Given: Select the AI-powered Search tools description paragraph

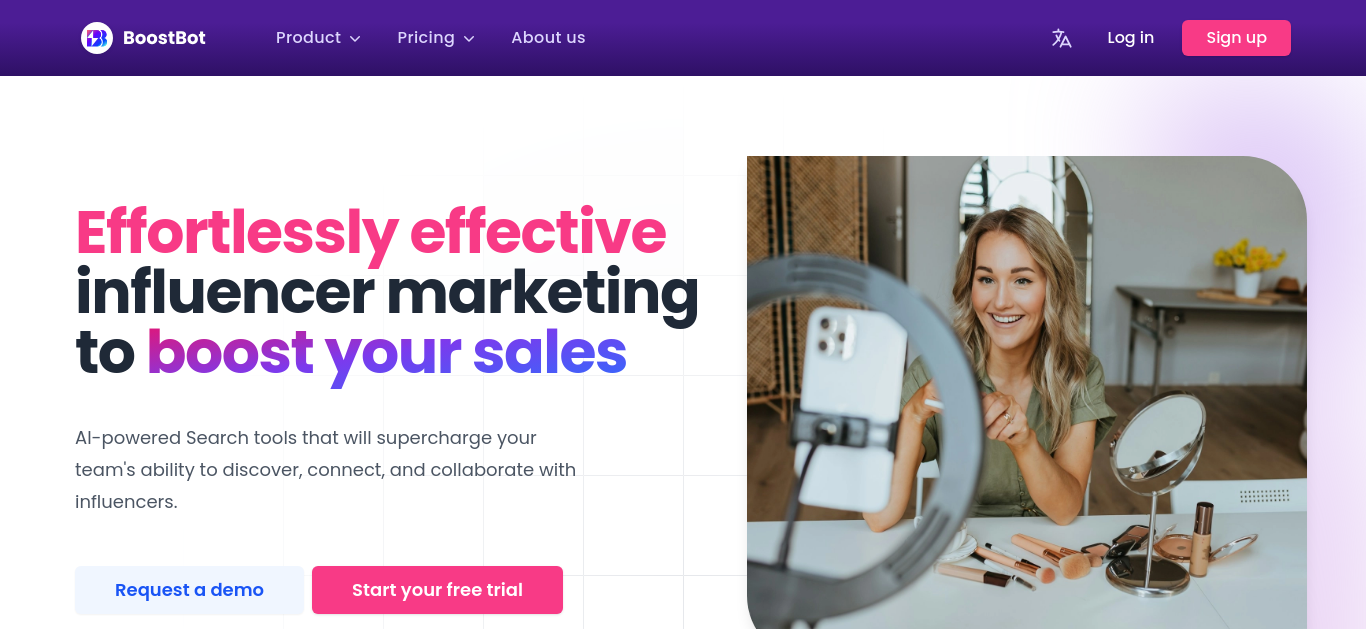Looking at the screenshot, I should coord(326,470).
